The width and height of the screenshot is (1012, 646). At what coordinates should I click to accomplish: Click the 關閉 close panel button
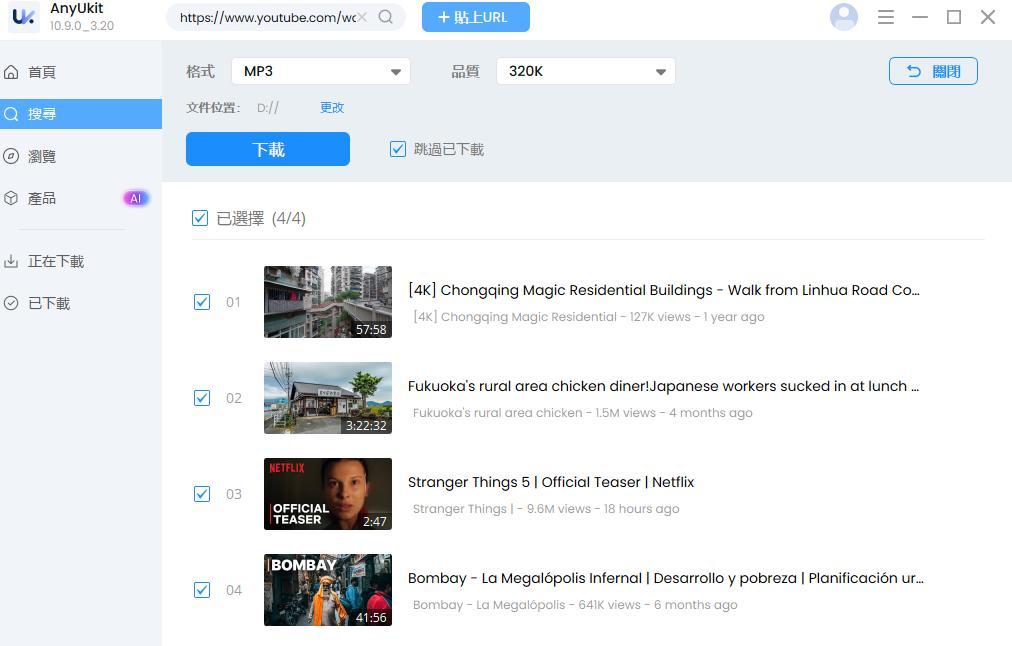[x=933, y=71]
